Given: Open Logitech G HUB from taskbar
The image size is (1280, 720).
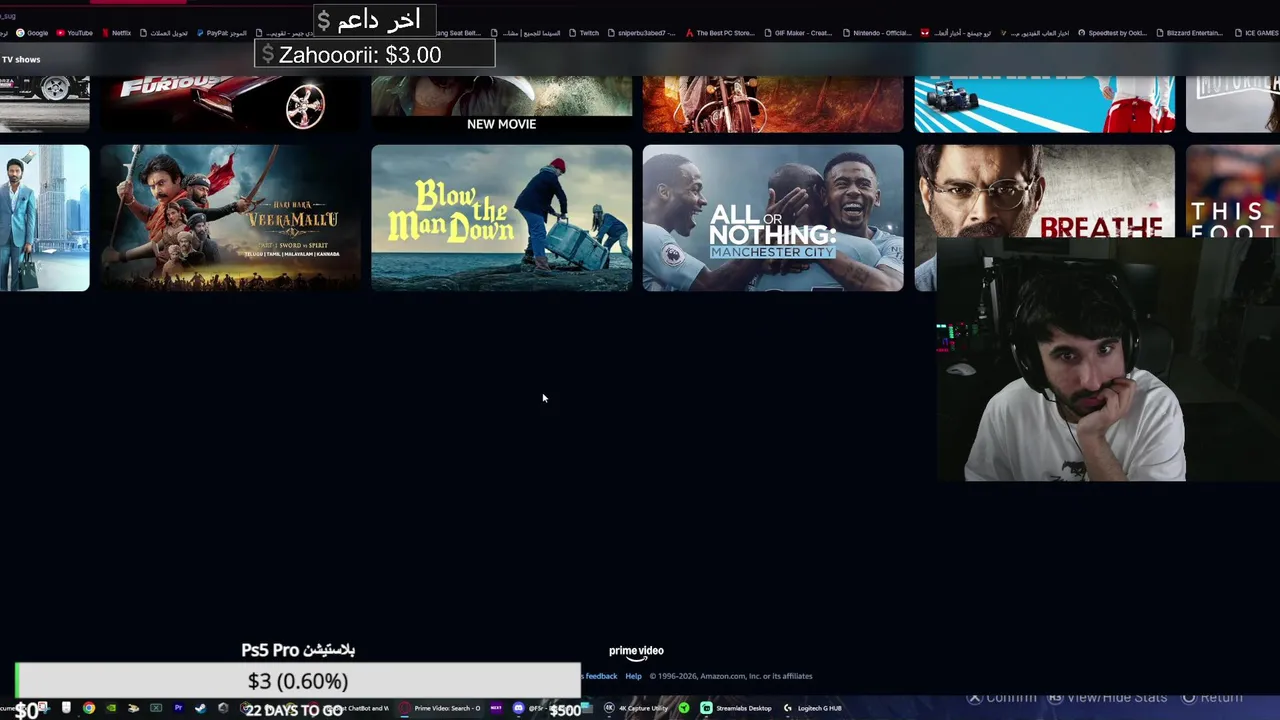Looking at the screenshot, I should pos(812,708).
